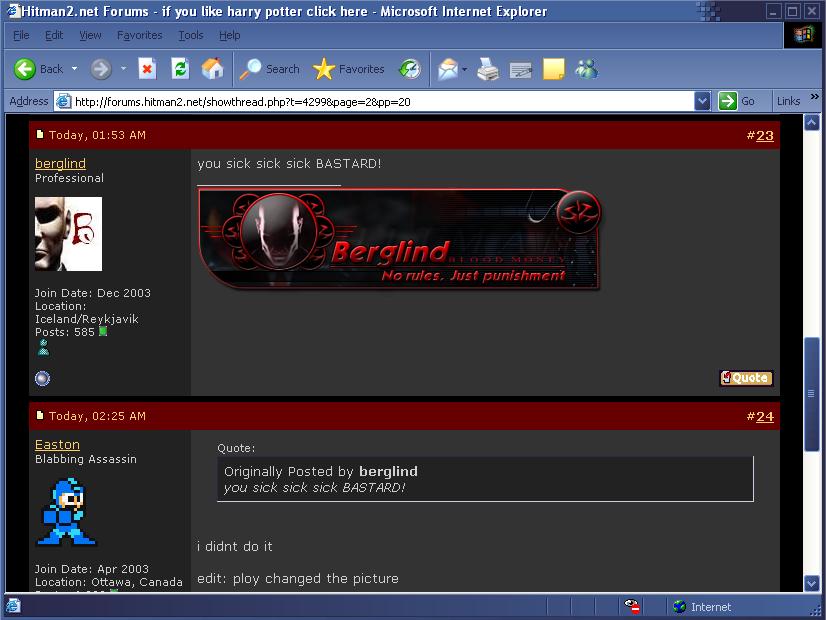The image size is (826, 620).
Task: Click the Edit page toolbar icon
Action: pyautogui.click(x=520, y=70)
